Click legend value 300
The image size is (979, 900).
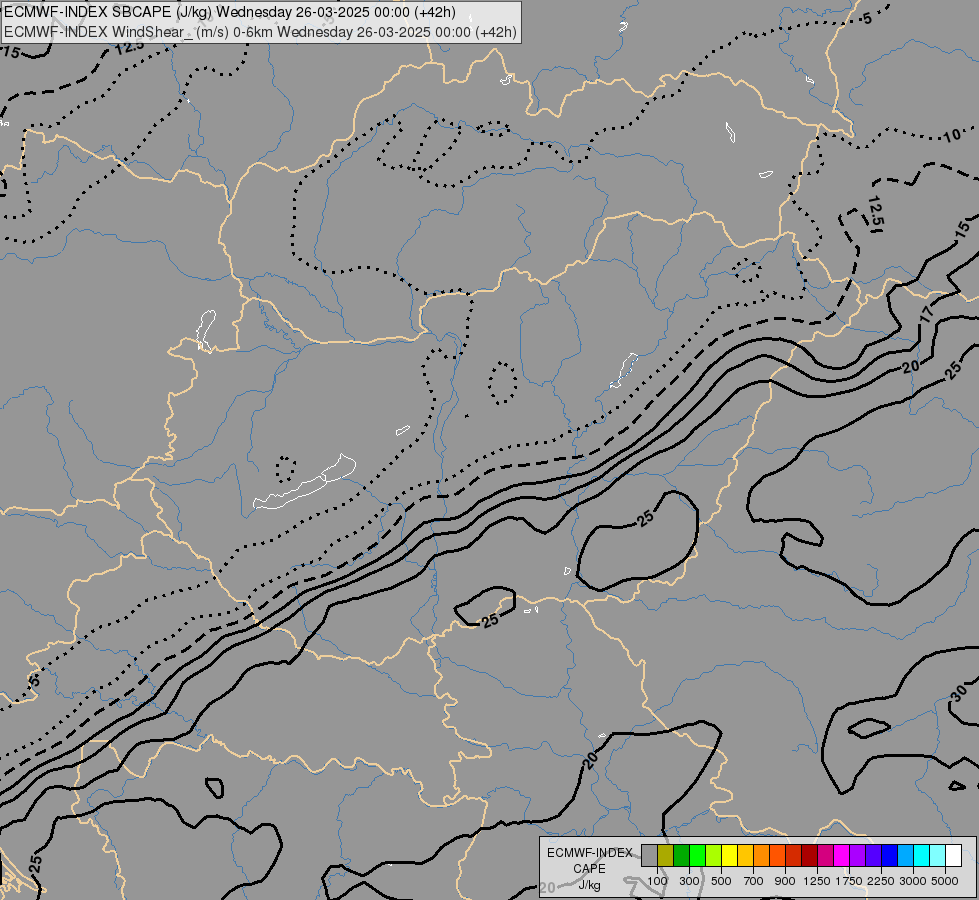[x=689, y=881]
